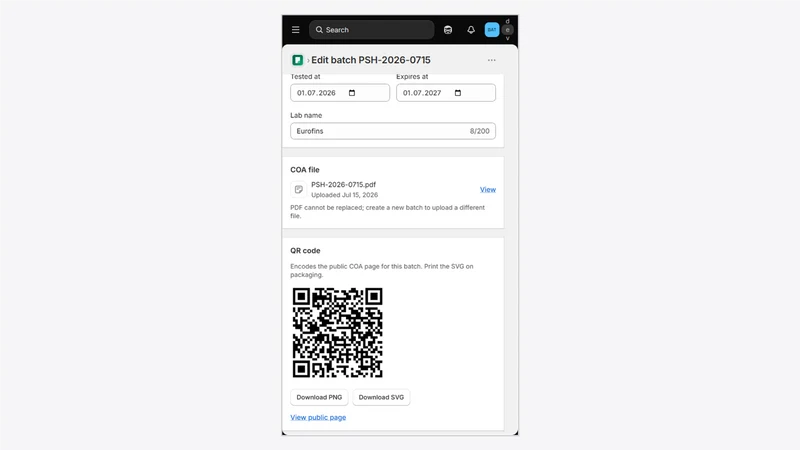The height and width of the screenshot is (450, 800).
Task: Open View public page link
Action: click(x=318, y=417)
